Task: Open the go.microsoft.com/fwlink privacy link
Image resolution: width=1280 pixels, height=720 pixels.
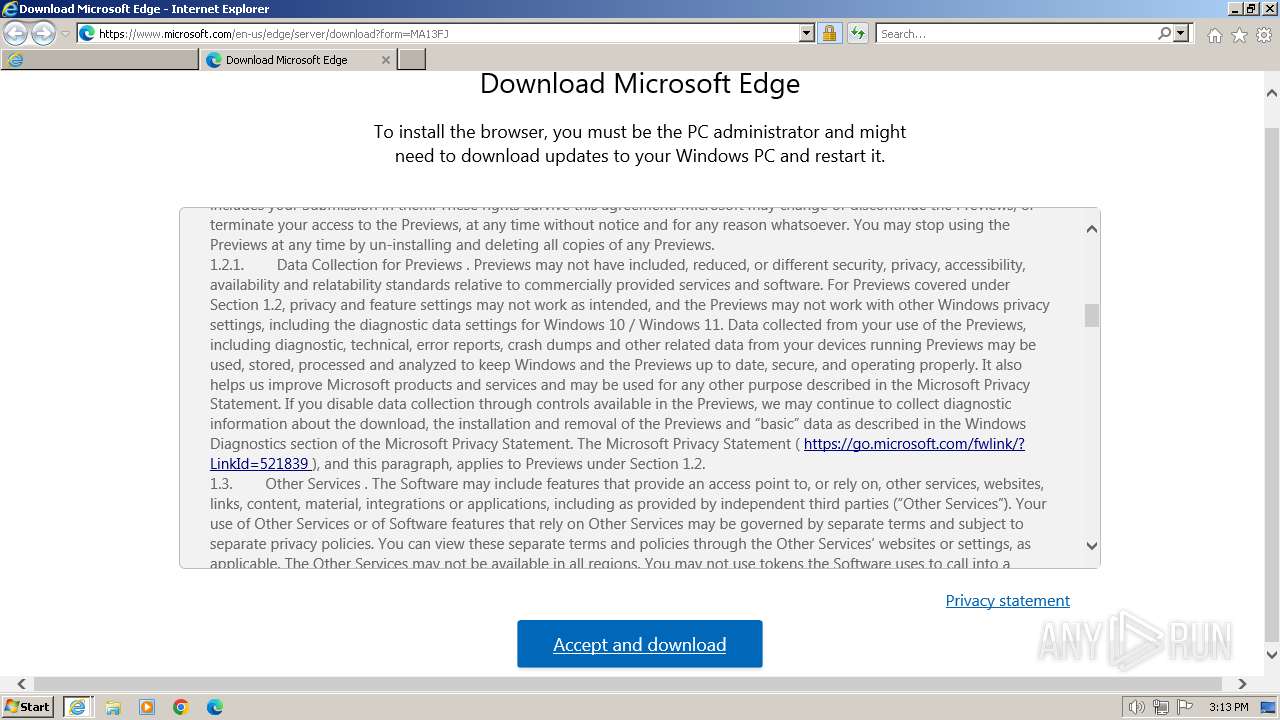Action: [914, 444]
